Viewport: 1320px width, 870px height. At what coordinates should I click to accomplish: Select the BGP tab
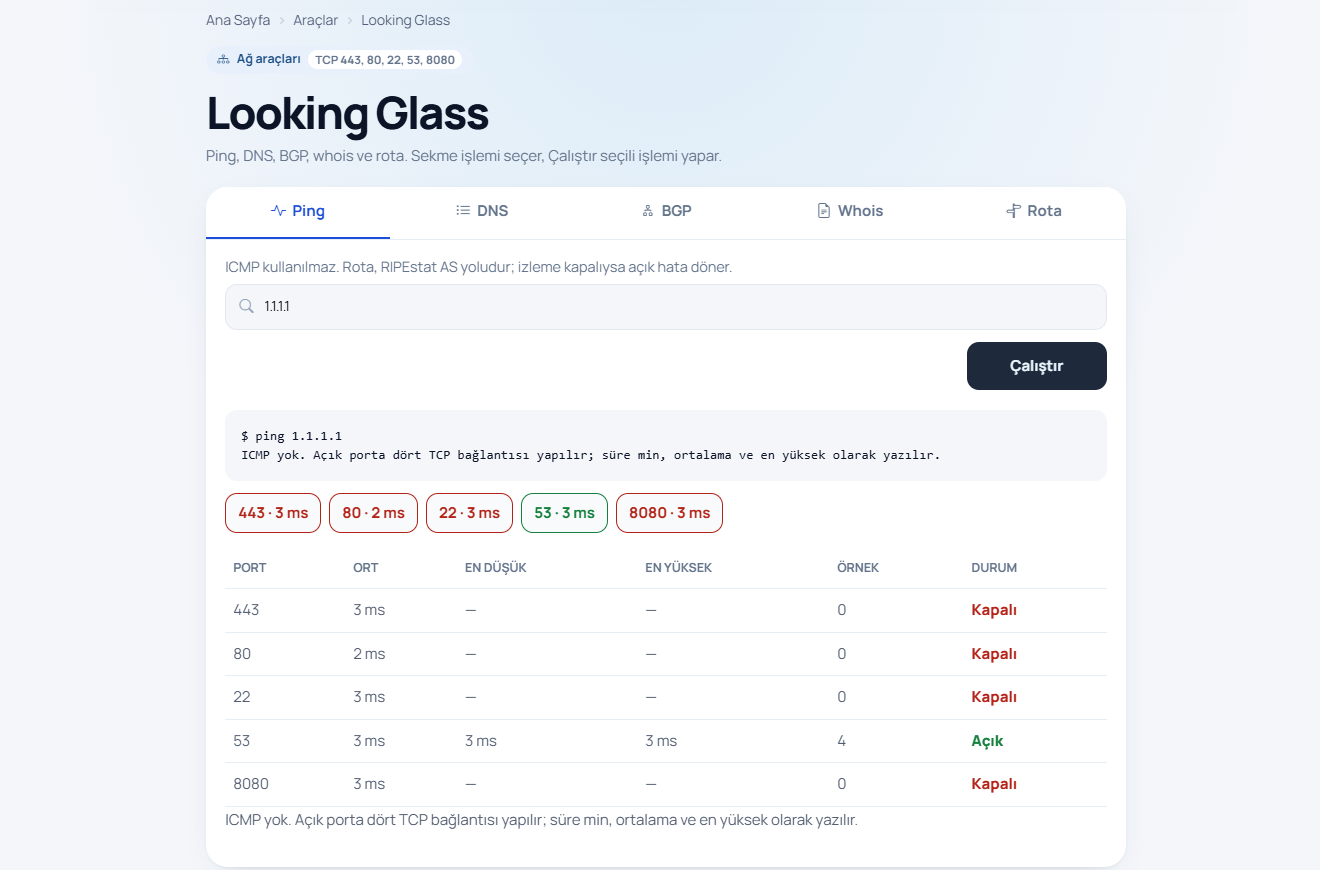coord(666,211)
